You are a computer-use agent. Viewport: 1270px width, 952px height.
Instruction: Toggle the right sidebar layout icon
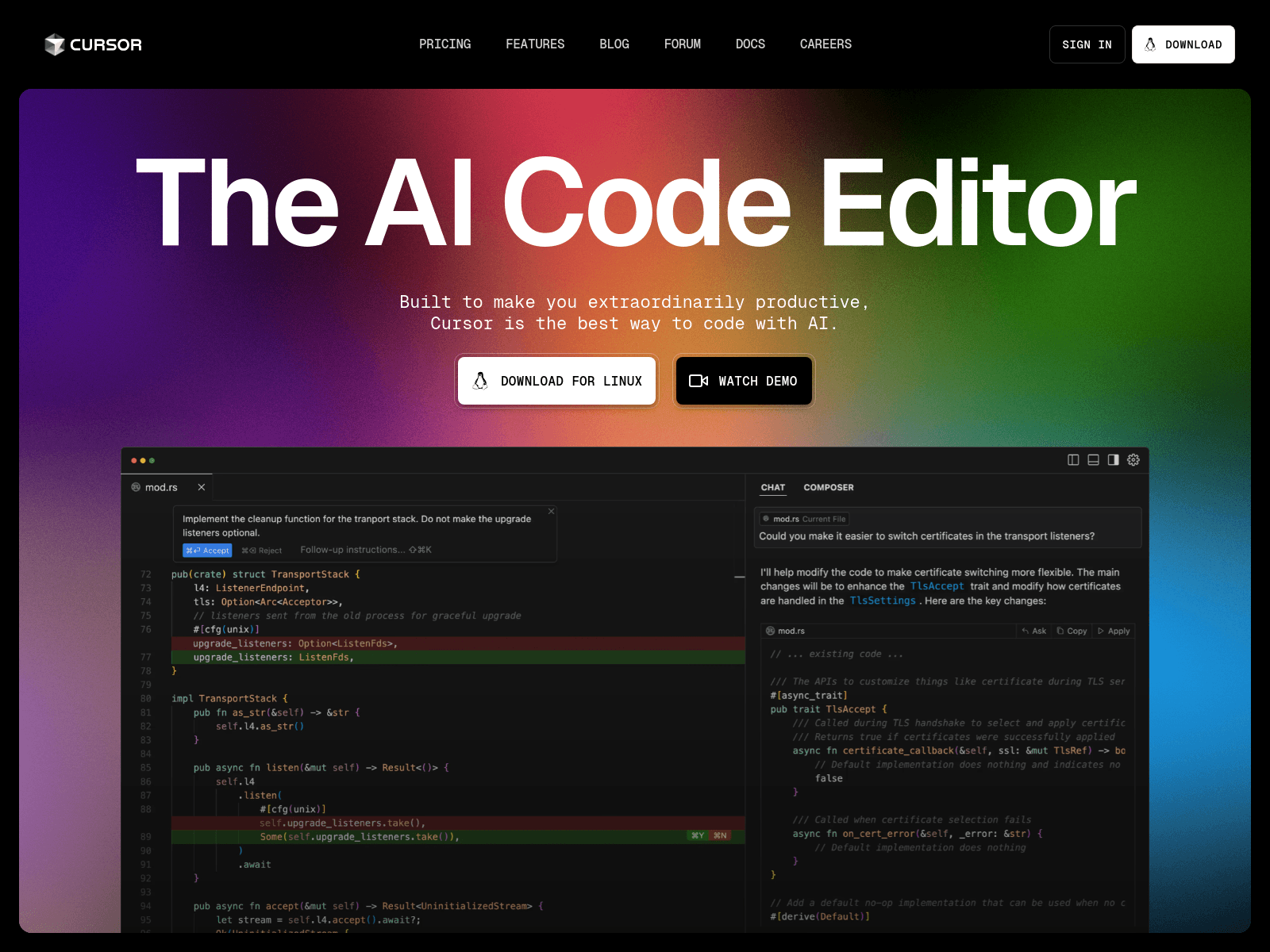[x=1113, y=460]
